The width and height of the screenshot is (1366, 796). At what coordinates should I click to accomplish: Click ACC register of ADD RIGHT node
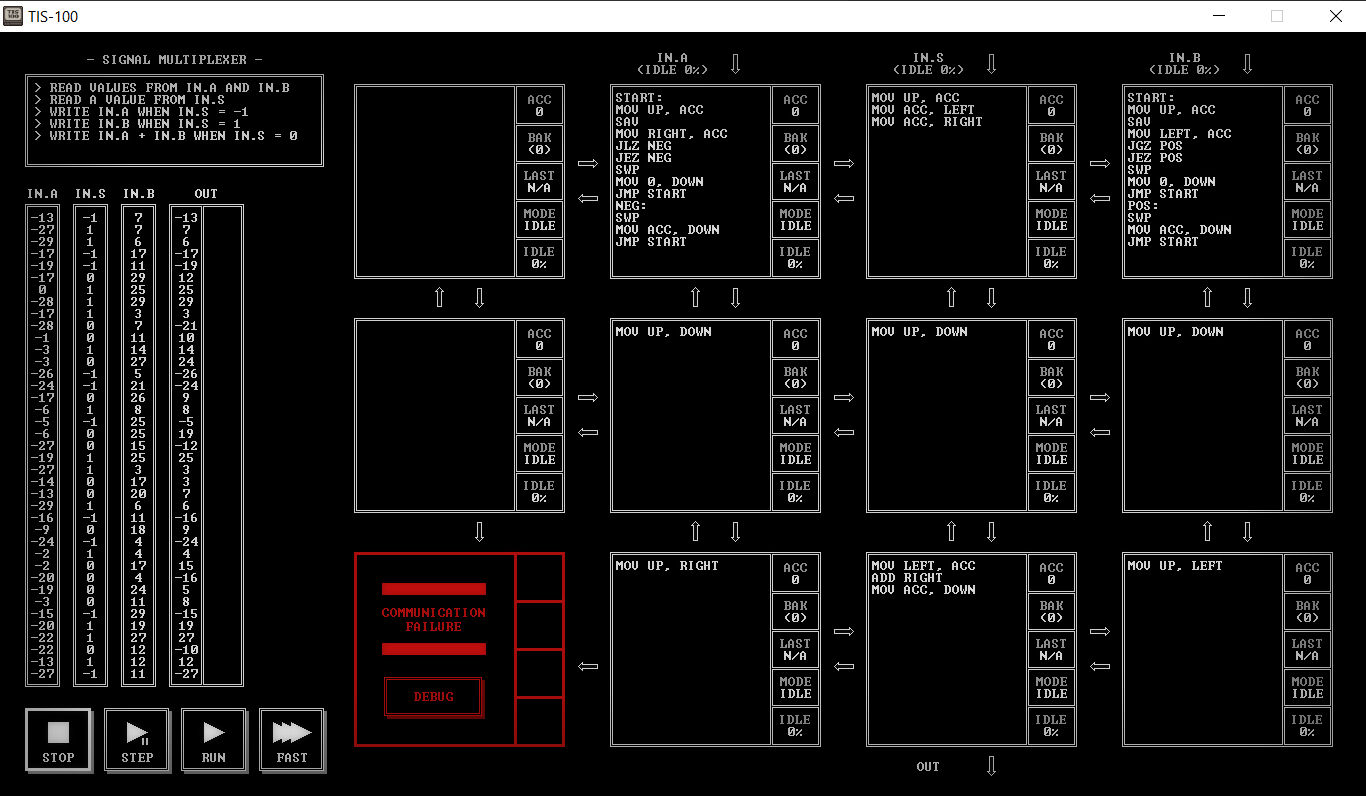coord(1051,573)
